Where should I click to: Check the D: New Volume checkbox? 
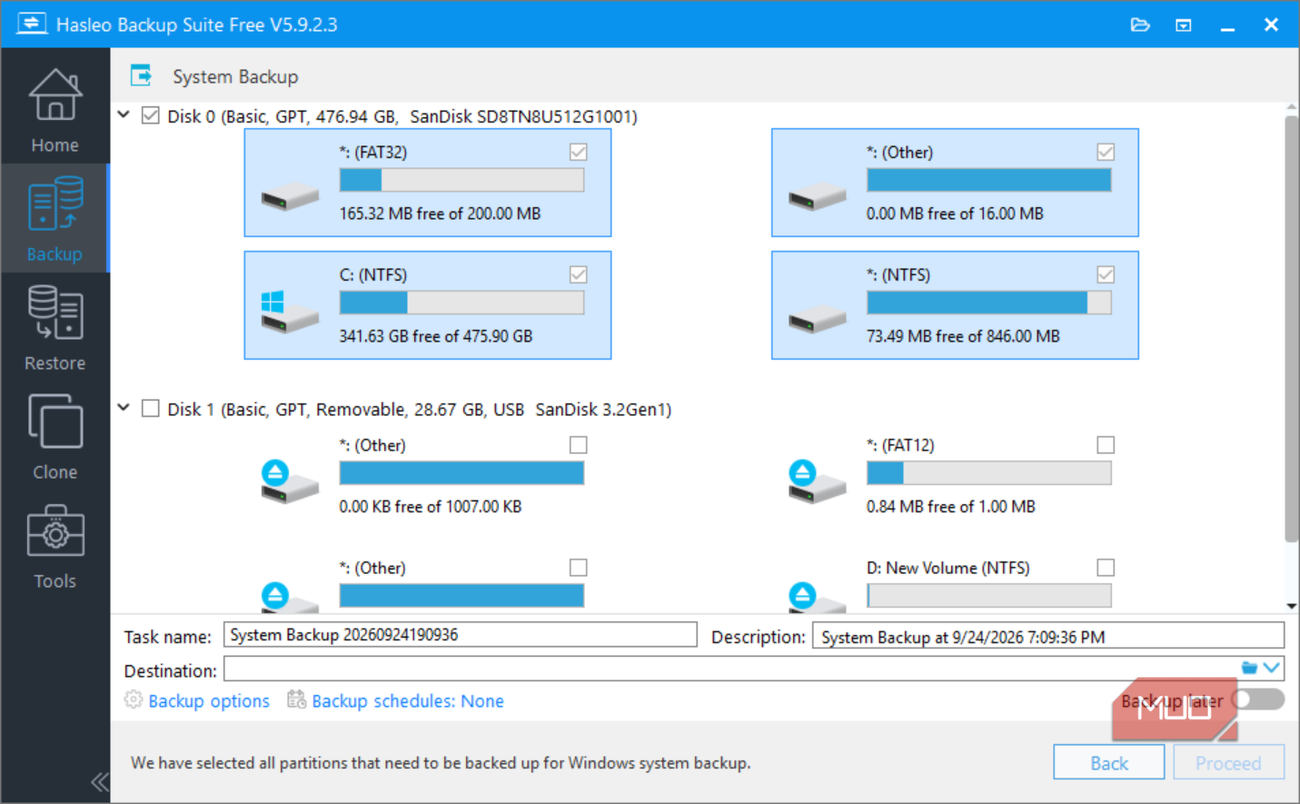(1105, 567)
